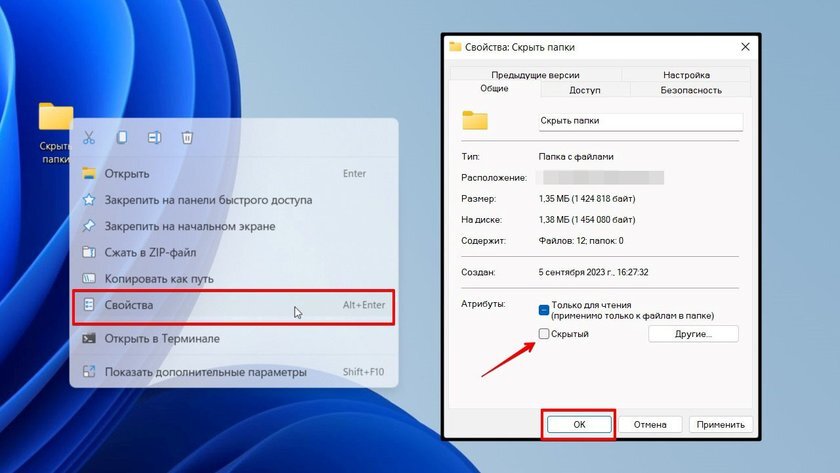840x473 pixels.
Task: Switch to the Доступ tab
Action: [584, 90]
